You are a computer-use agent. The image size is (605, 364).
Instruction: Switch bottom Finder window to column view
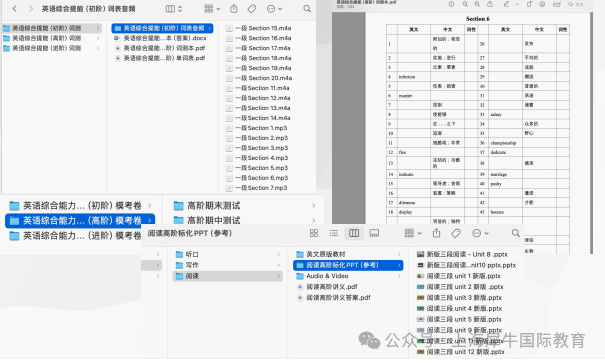354,233
